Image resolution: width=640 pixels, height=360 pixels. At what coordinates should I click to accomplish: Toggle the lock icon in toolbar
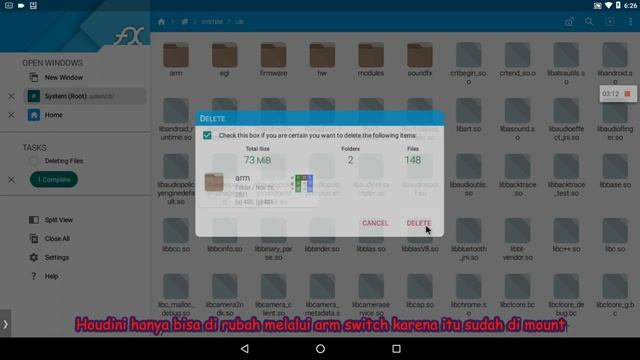coord(569,22)
